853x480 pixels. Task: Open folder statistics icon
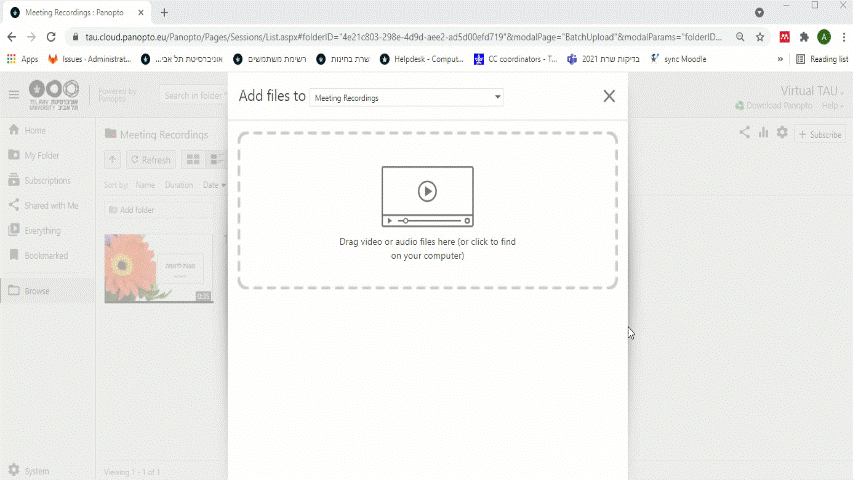[764, 132]
